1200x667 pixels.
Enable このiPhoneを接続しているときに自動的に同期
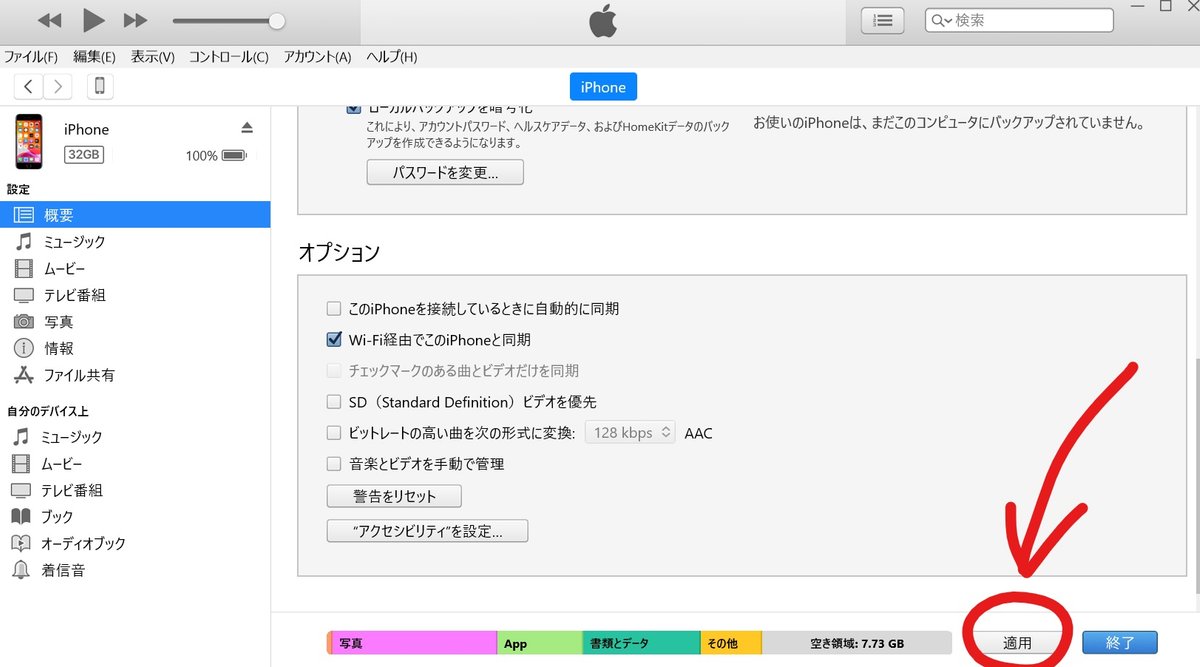[334, 309]
